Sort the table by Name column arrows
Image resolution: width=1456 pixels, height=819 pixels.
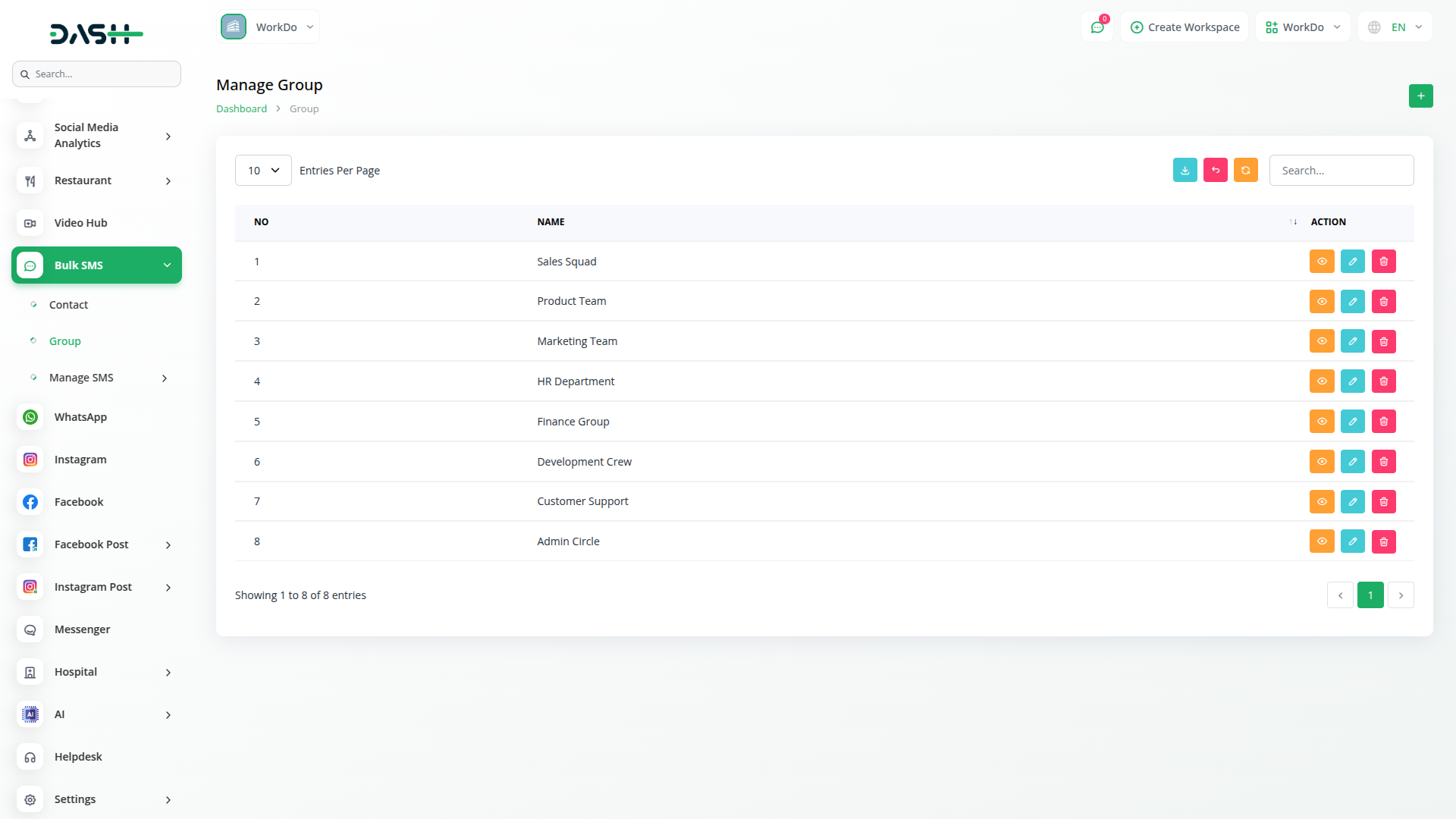click(x=1293, y=222)
